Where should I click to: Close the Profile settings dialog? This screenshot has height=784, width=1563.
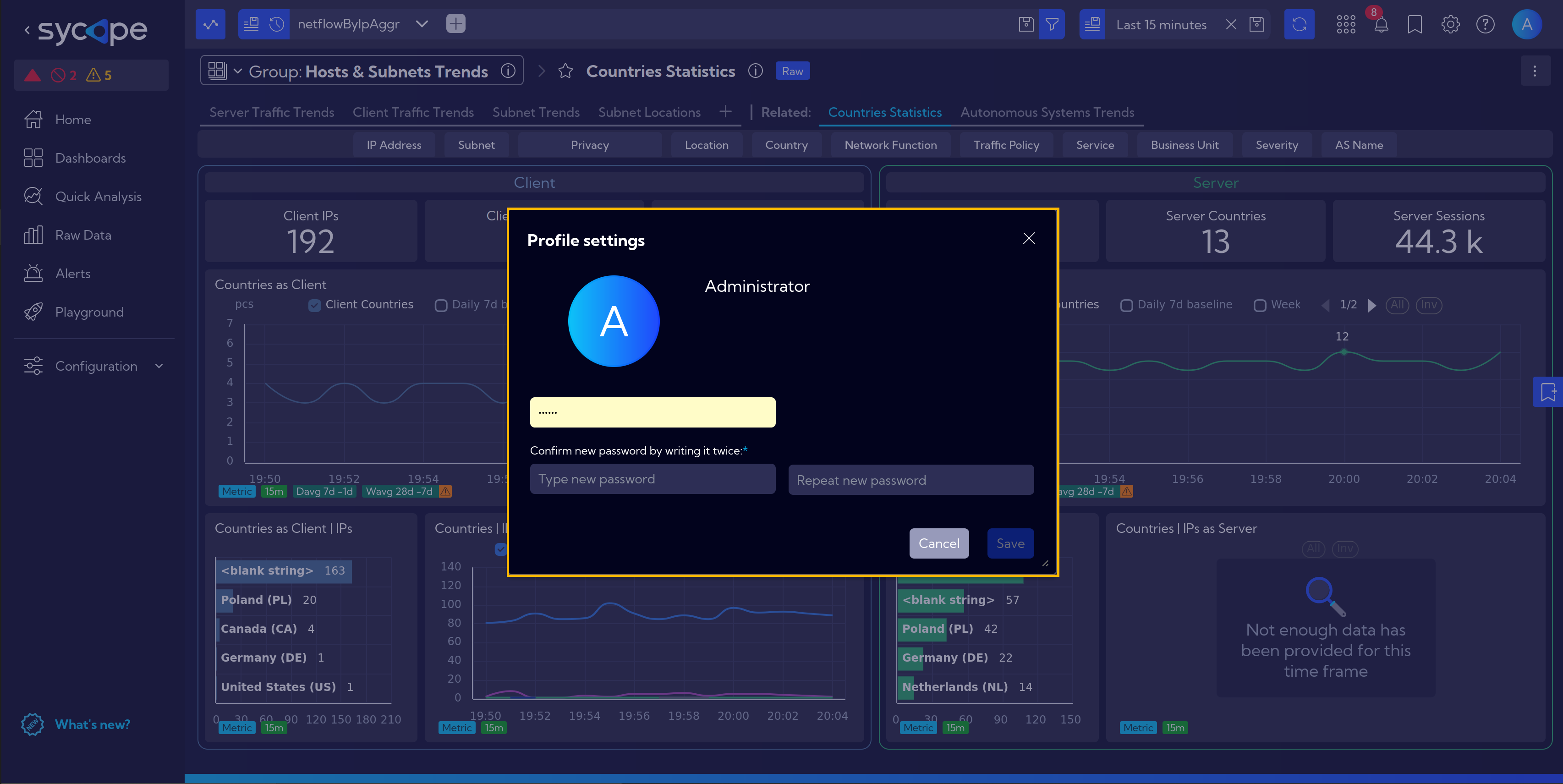[x=1028, y=238]
